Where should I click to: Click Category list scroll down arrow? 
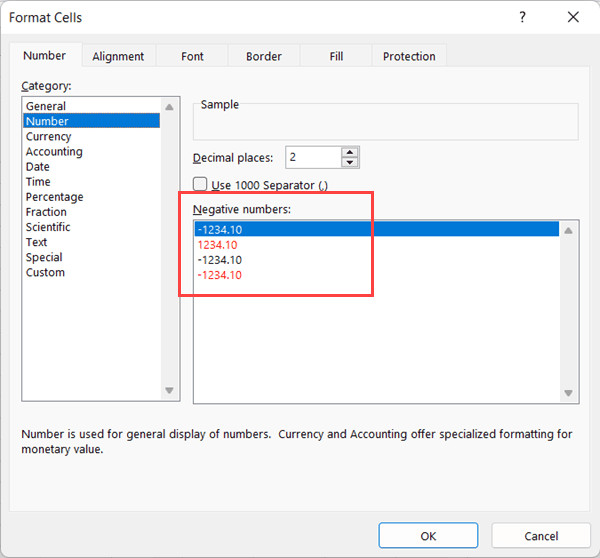coord(169,391)
